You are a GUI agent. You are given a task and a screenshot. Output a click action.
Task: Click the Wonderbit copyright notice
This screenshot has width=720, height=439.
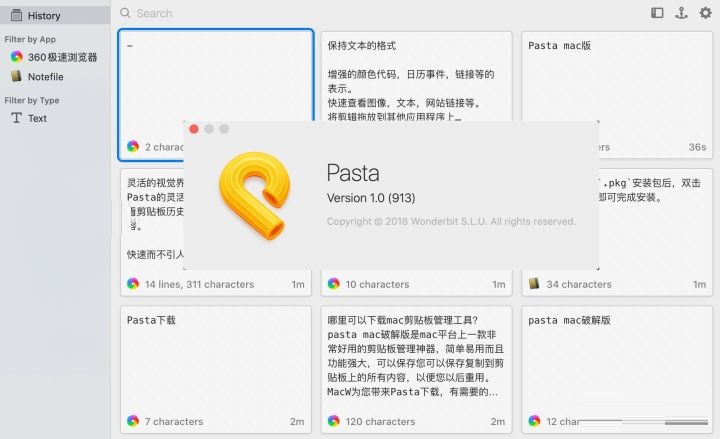451,221
